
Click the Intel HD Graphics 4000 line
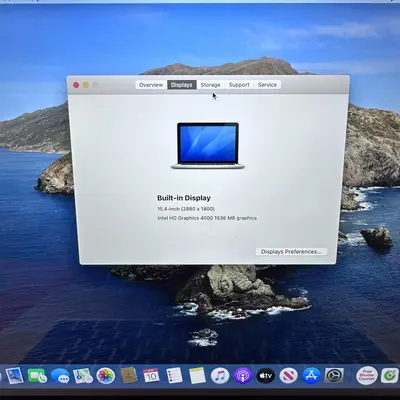207,218
